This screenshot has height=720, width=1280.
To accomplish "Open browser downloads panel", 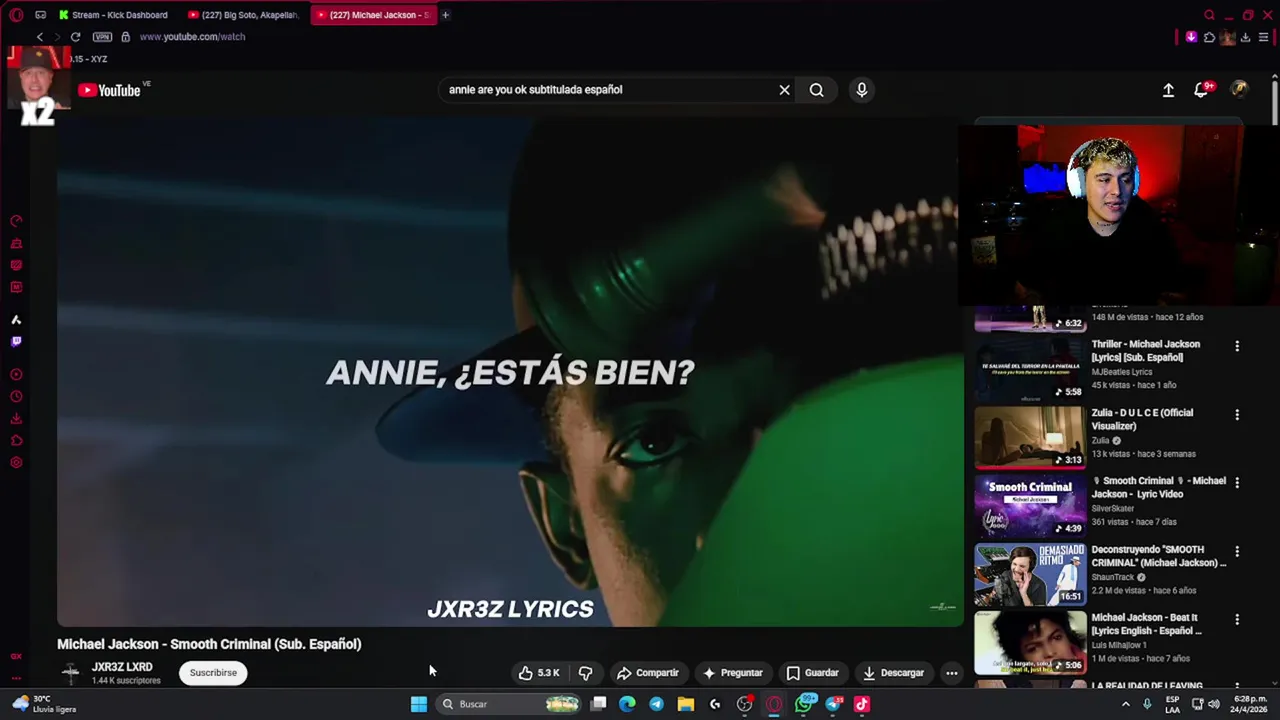I will 1245,37.
